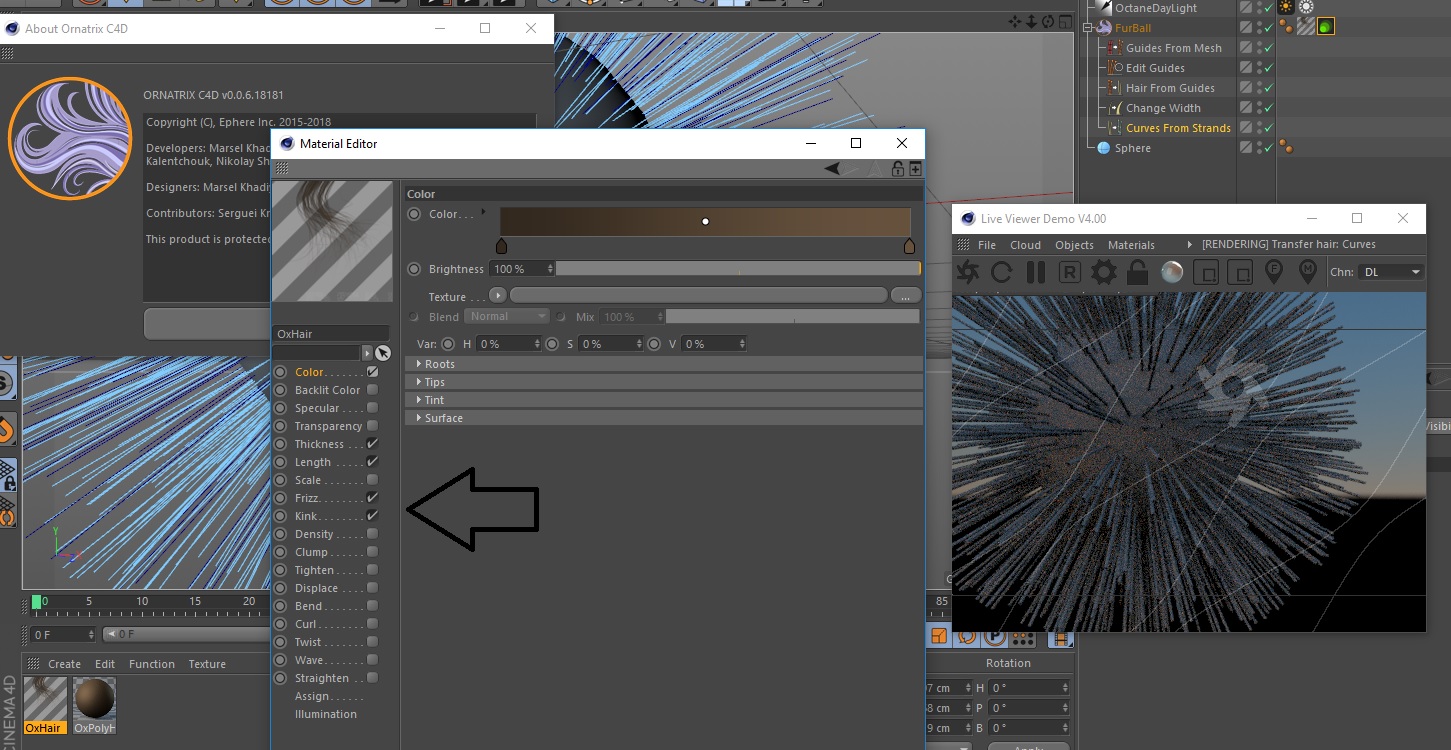Open the Create menu in material manager
The height and width of the screenshot is (750, 1451).
pyautogui.click(x=64, y=664)
